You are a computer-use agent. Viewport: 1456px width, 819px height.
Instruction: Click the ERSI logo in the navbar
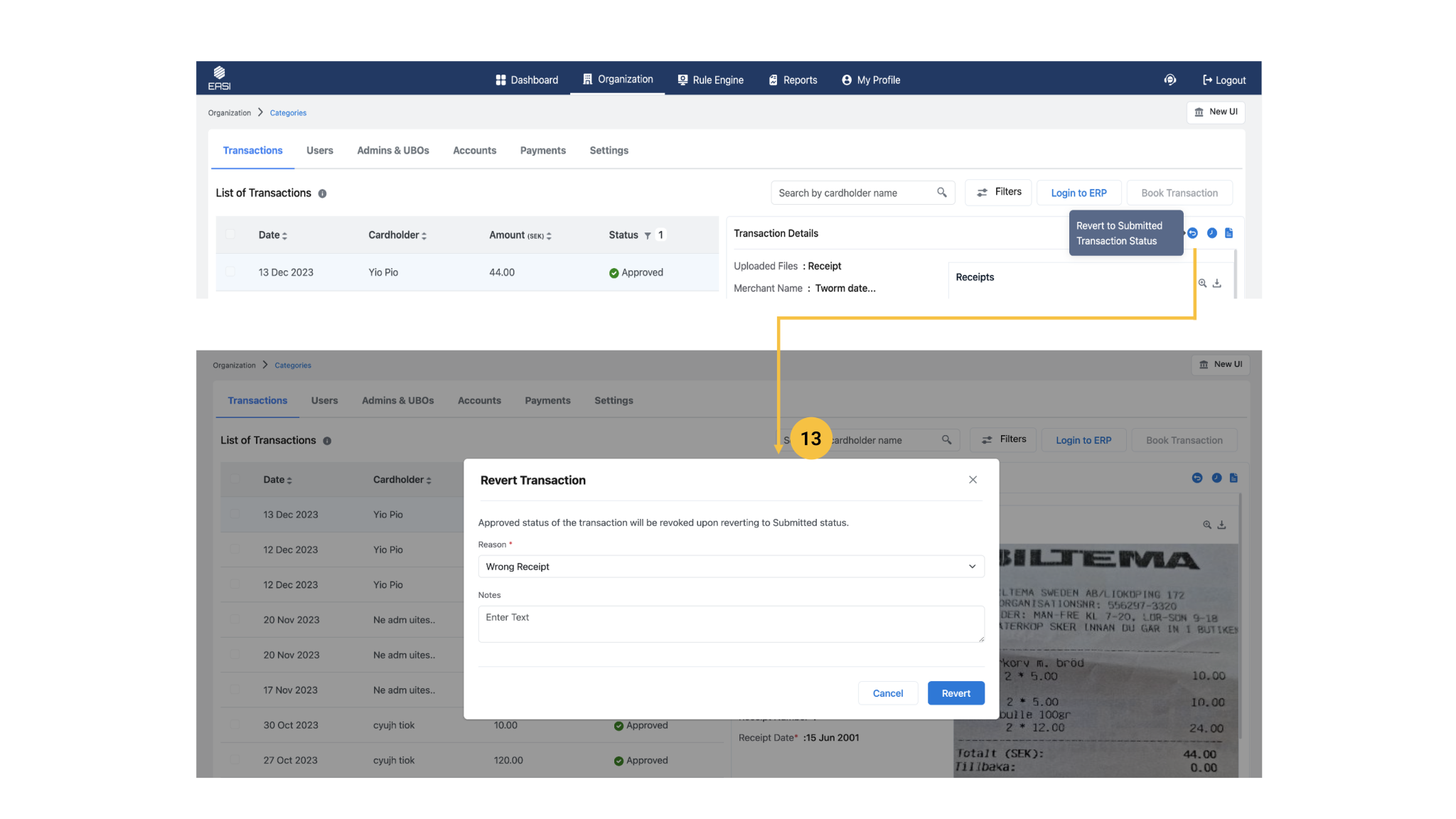(x=219, y=77)
